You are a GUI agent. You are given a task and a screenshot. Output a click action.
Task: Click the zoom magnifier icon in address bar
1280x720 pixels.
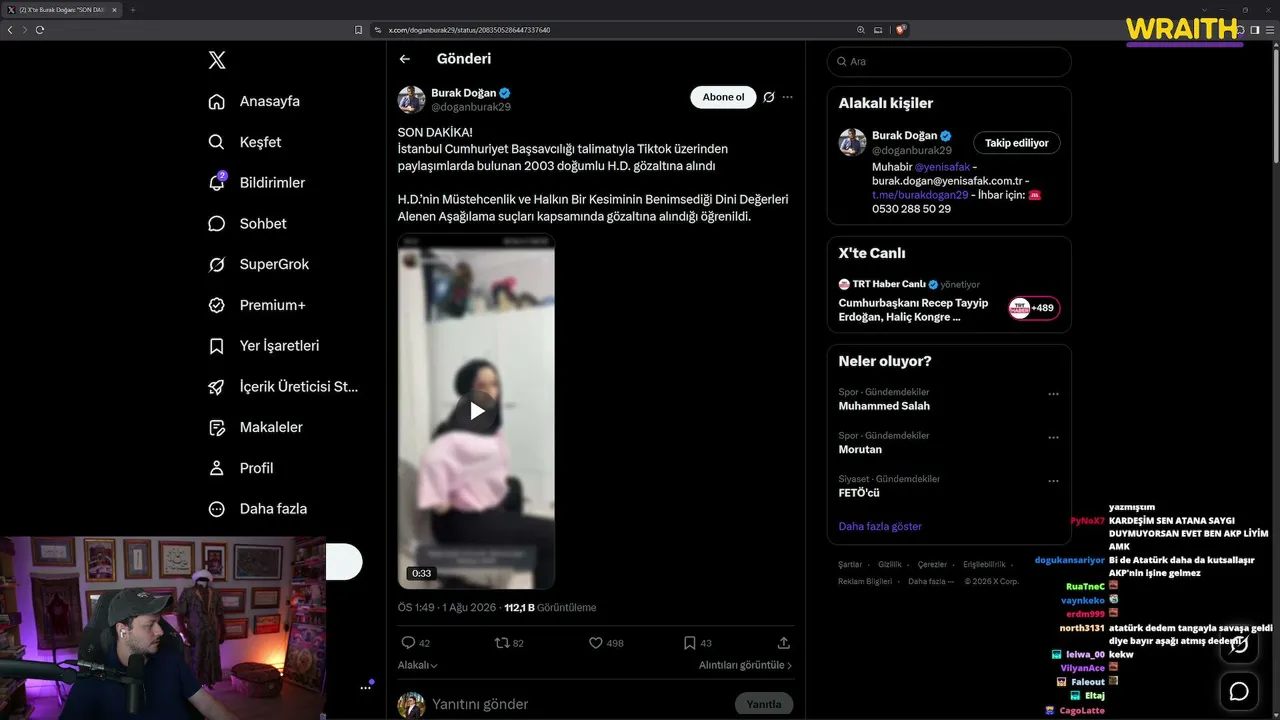coord(861,30)
